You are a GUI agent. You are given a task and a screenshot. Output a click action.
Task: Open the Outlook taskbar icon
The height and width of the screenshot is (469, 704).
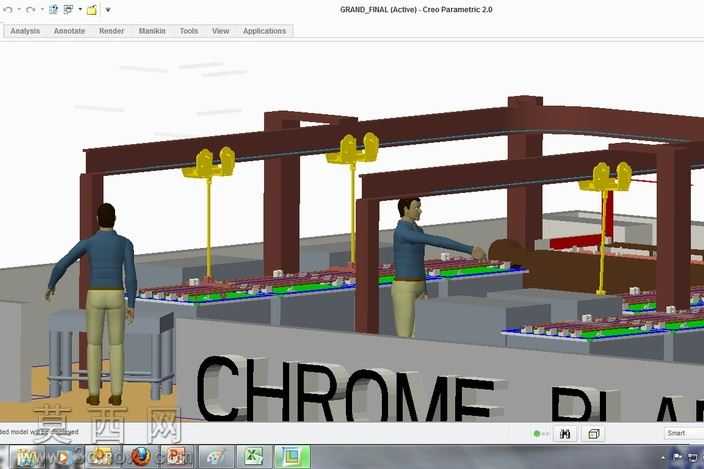(x=101, y=457)
